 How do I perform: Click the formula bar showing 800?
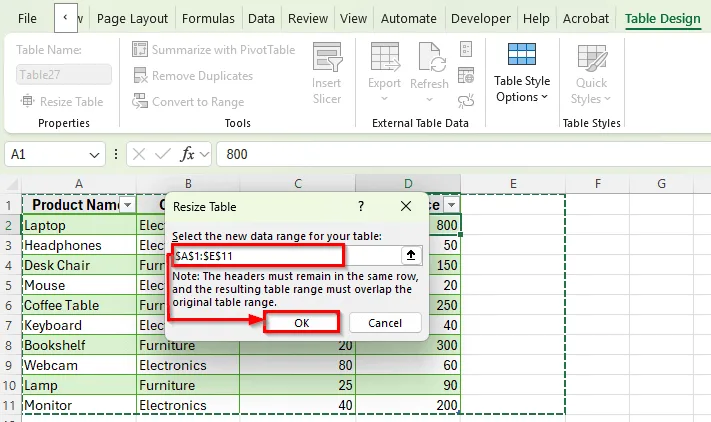[463, 154]
